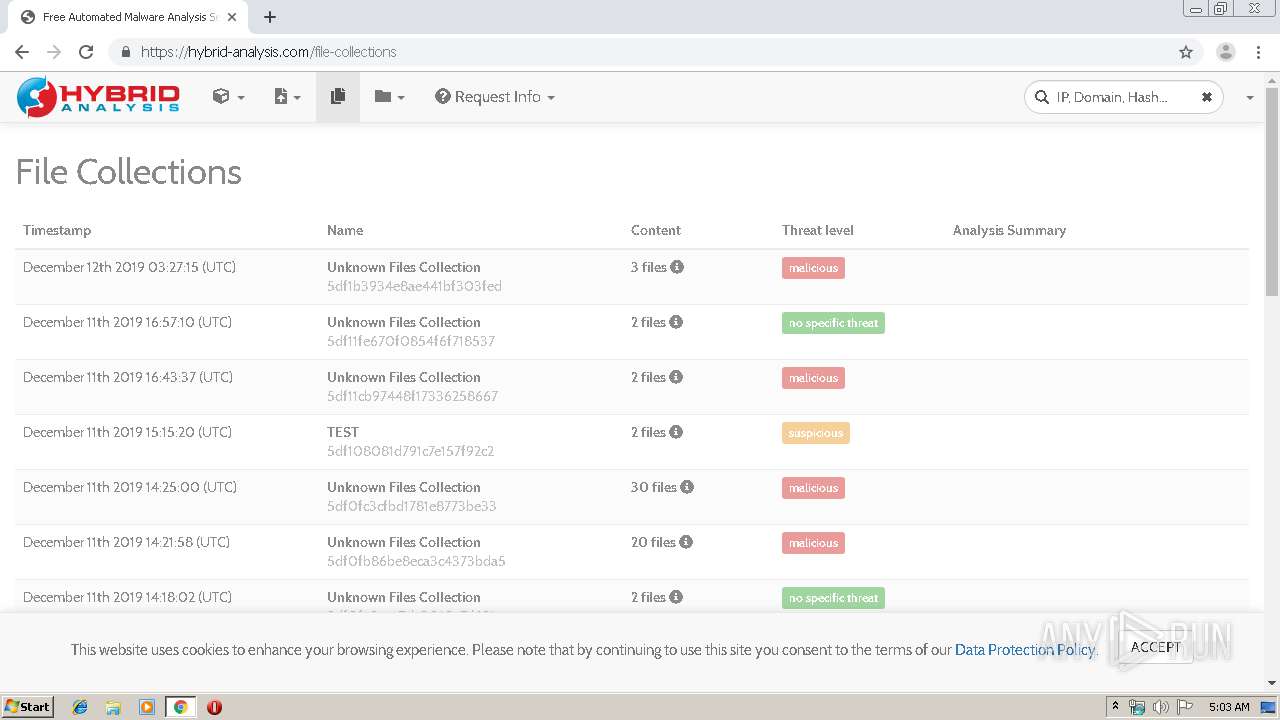1280x720 pixels.
Task: Close the Free Automated Malware Analysis tab
Action: tap(231, 17)
